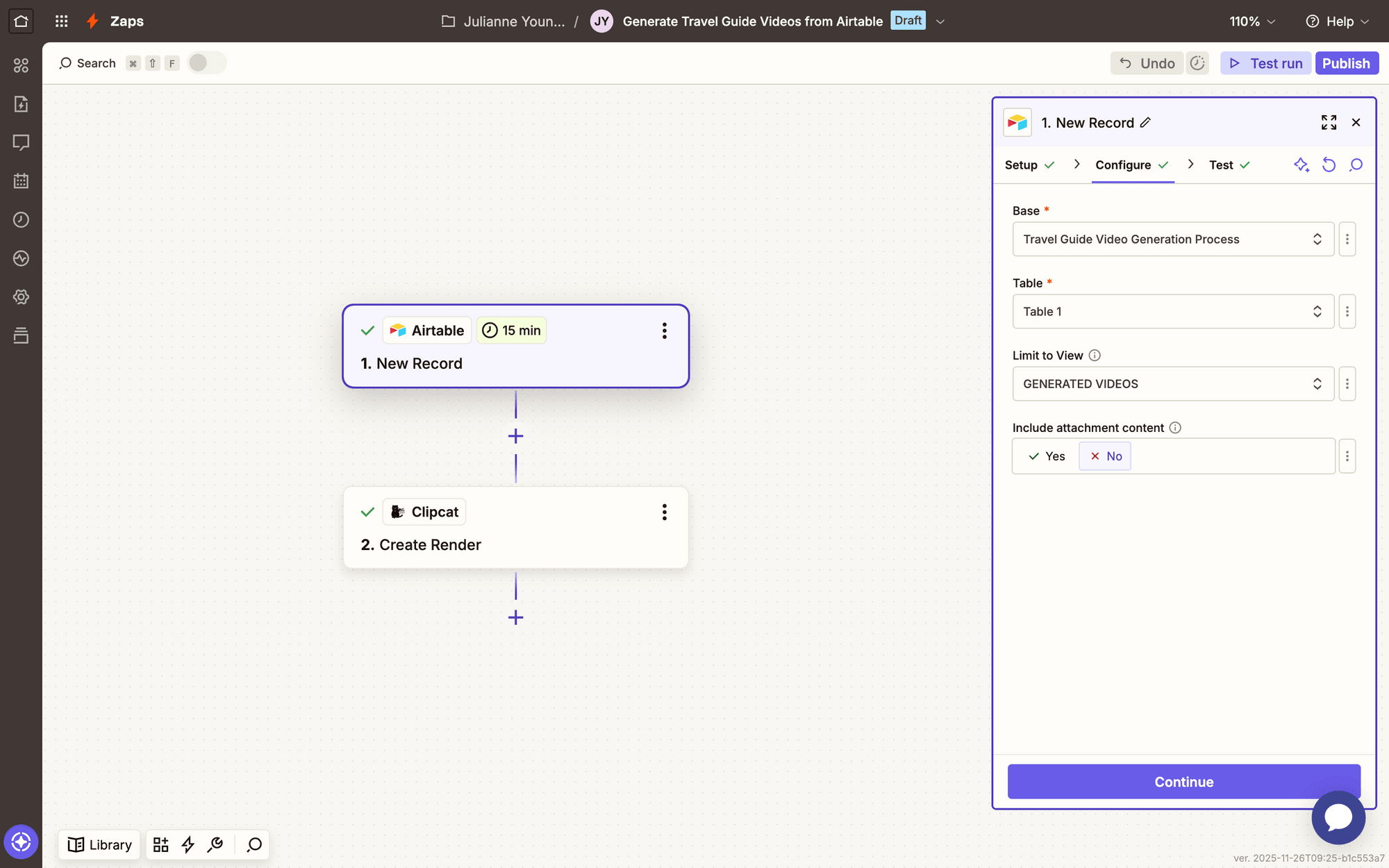Click the Publish button
1389x868 pixels.
(x=1347, y=63)
